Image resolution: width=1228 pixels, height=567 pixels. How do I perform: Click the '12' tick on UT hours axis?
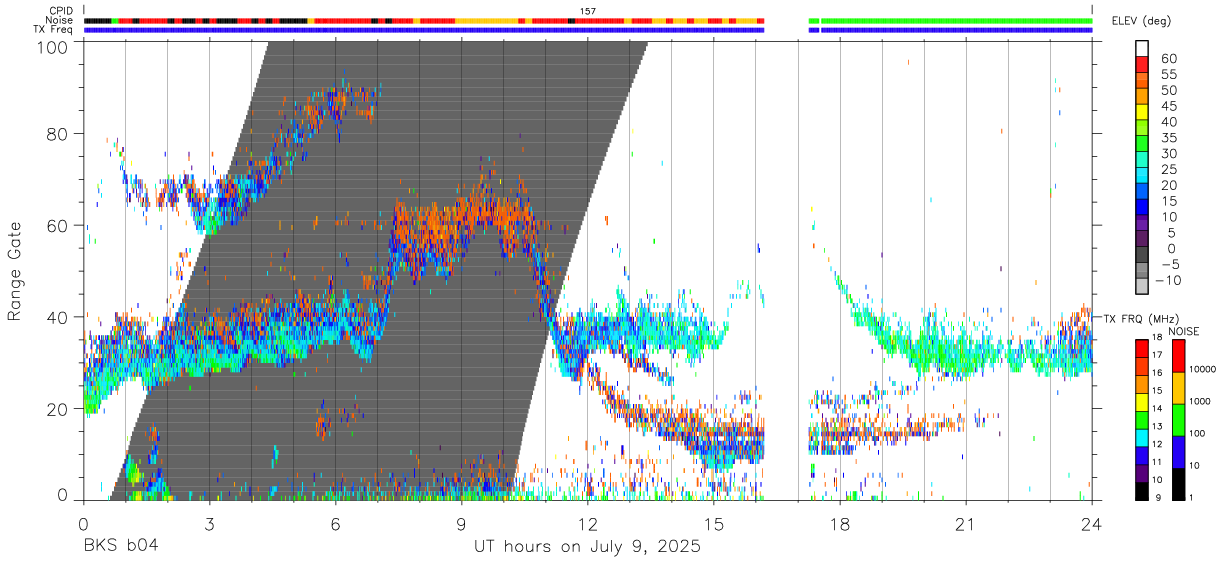pos(587,524)
